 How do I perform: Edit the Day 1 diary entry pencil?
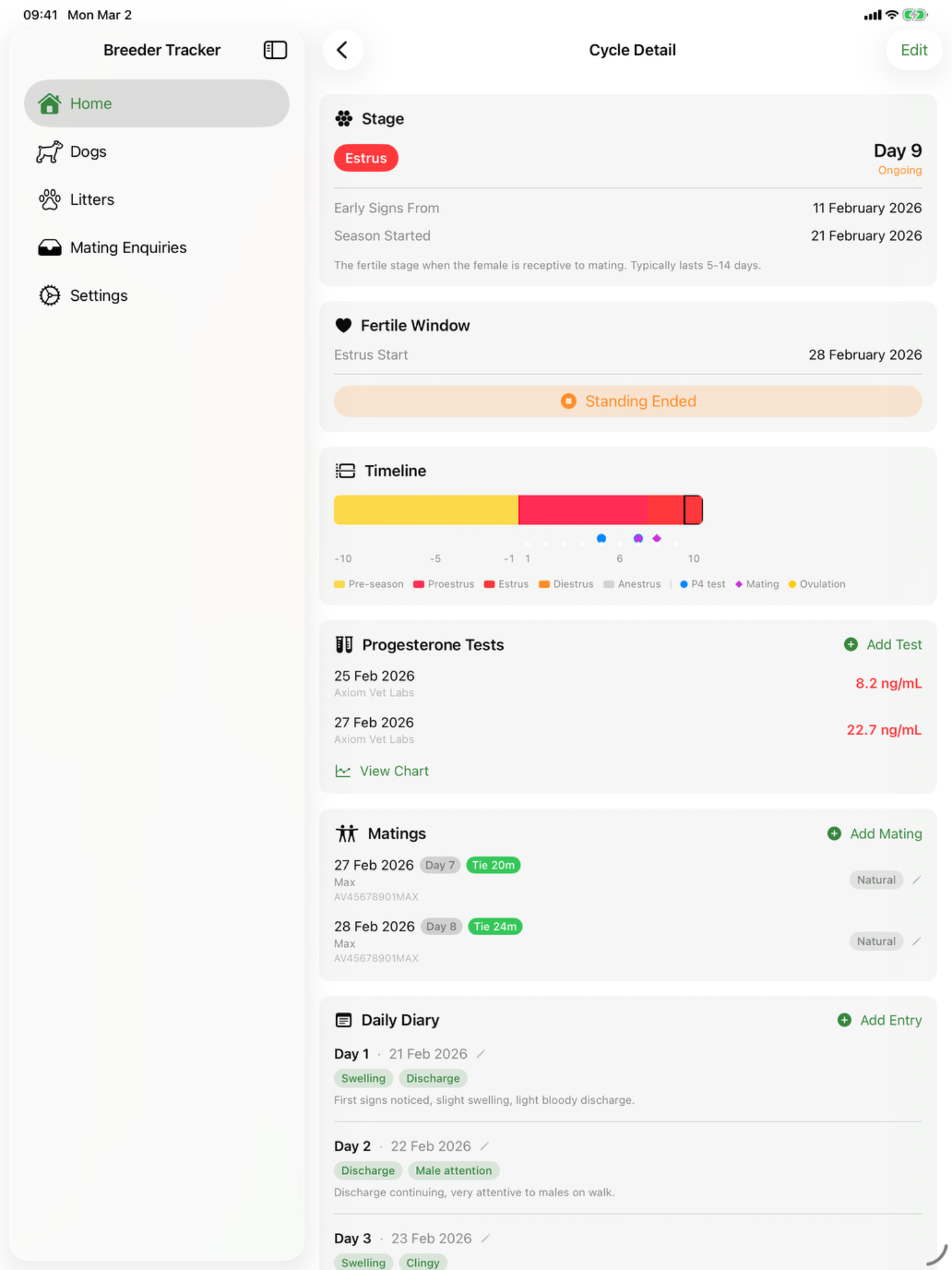coord(481,1054)
